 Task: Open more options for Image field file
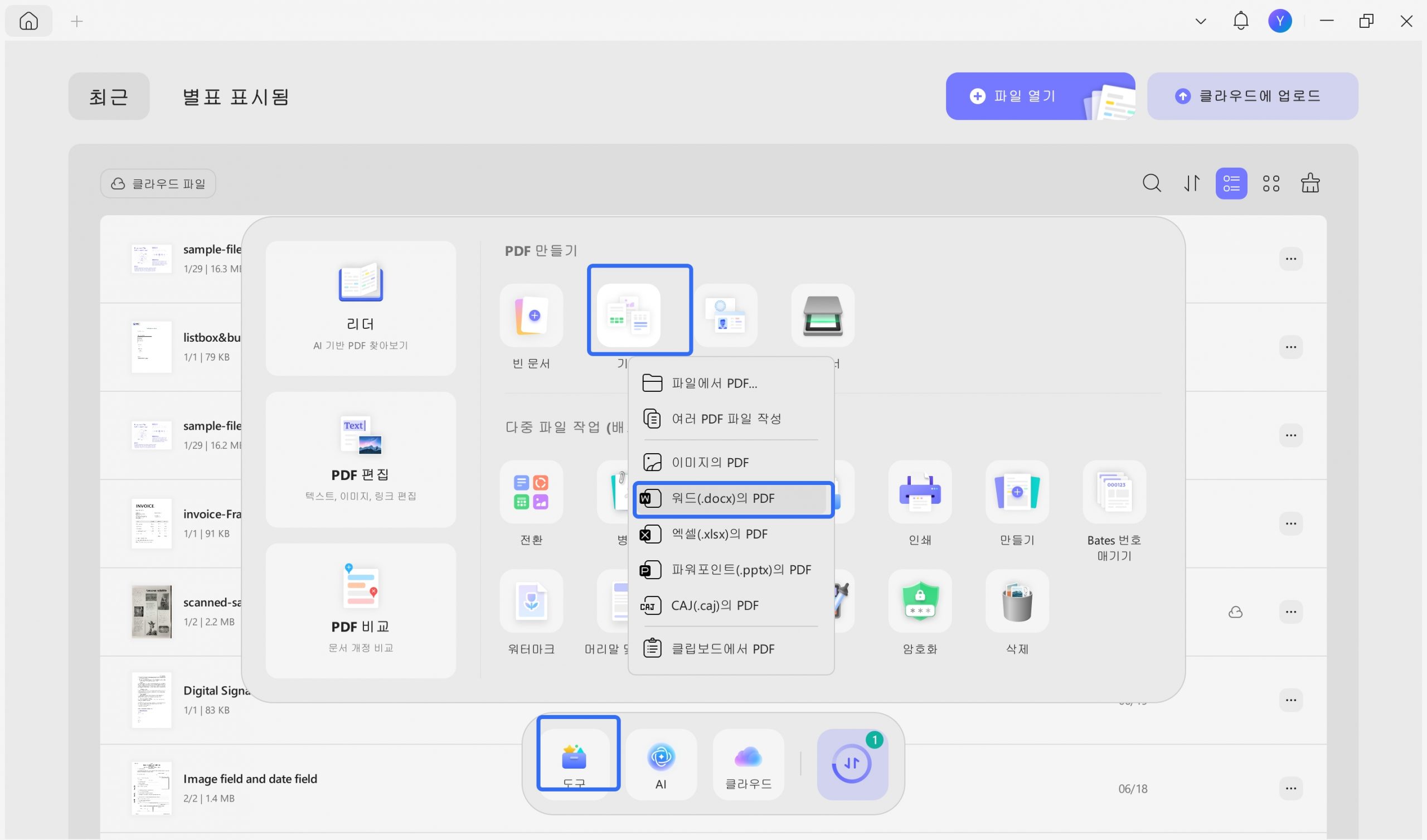pyautogui.click(x=1290, y=788)
